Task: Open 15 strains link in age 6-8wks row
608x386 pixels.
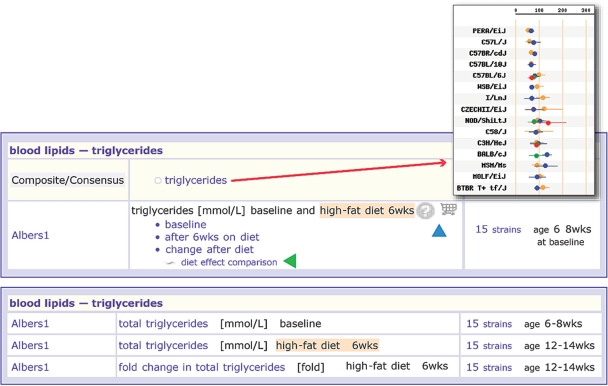Action: (489, 324)
